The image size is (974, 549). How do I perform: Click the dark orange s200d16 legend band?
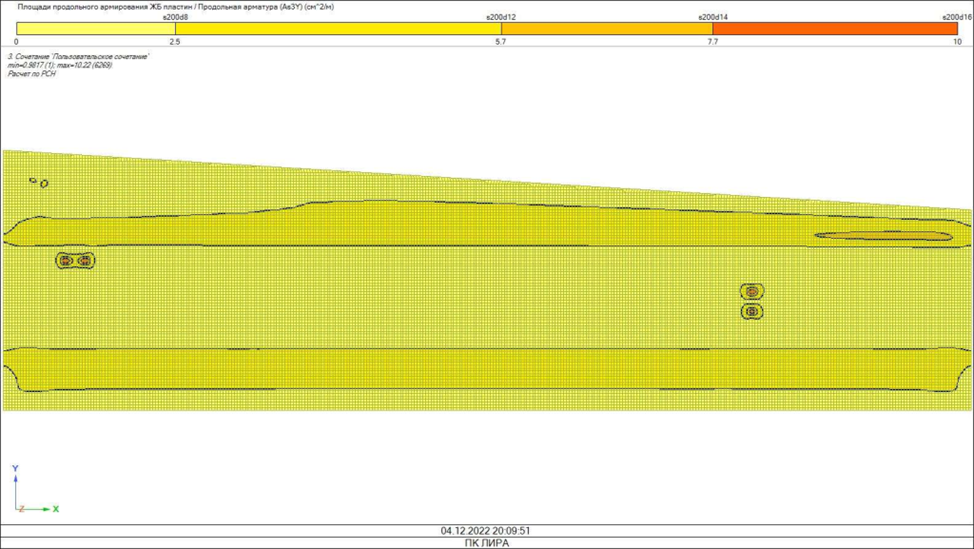pos(834,30)
